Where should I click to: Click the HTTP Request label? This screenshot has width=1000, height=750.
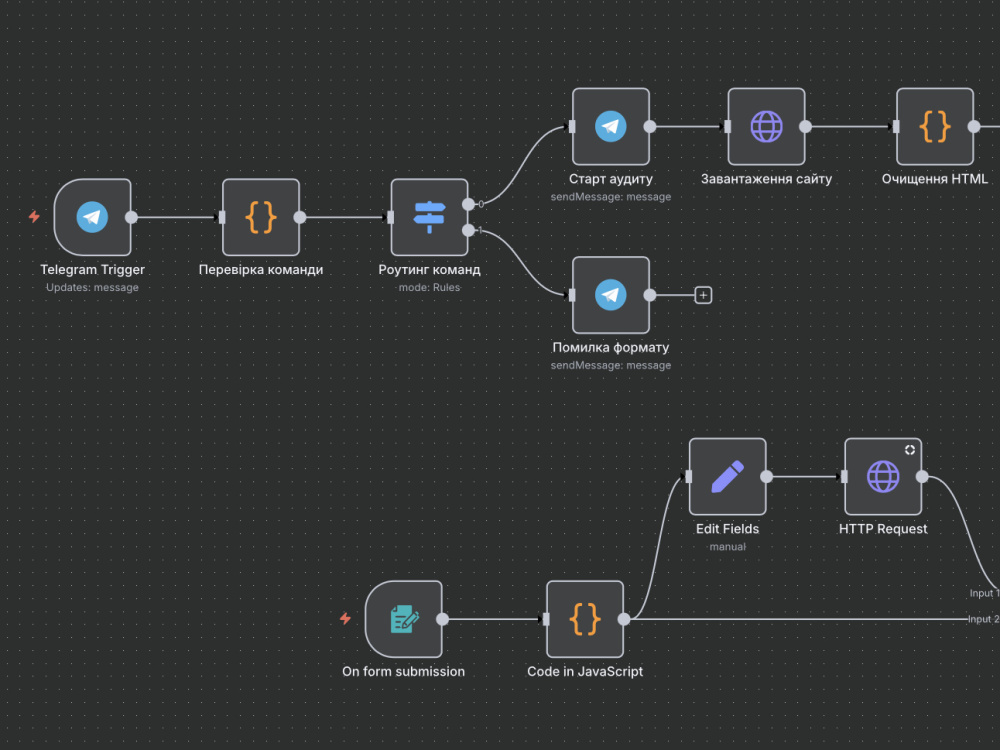[883, 529]
